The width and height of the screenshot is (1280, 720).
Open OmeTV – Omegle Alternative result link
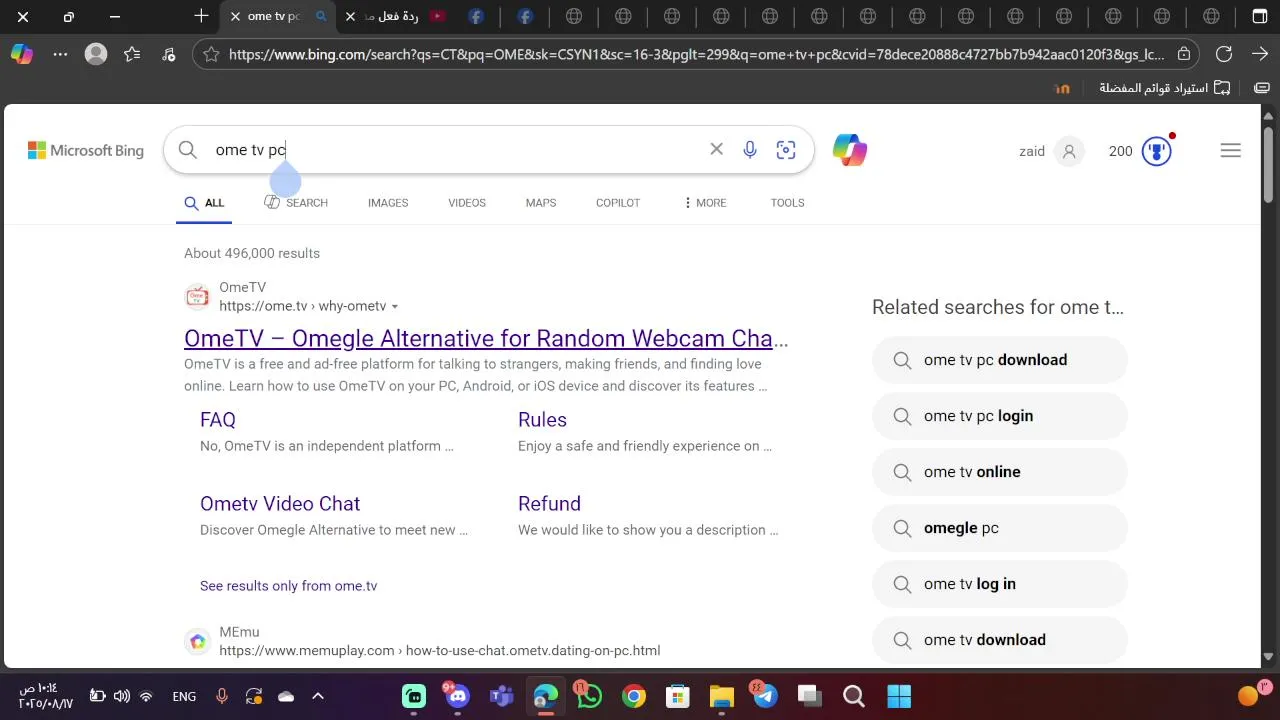point(486,338)
